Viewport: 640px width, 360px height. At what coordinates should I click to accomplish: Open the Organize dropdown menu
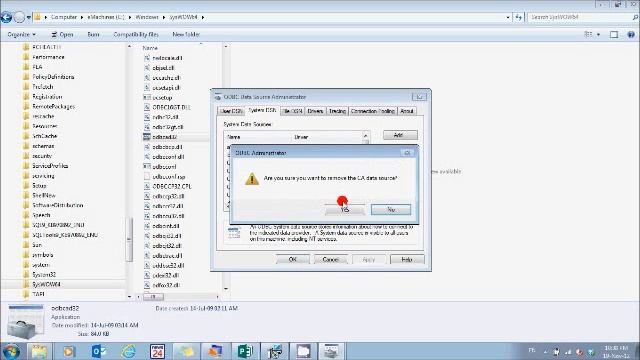[22, 35]
